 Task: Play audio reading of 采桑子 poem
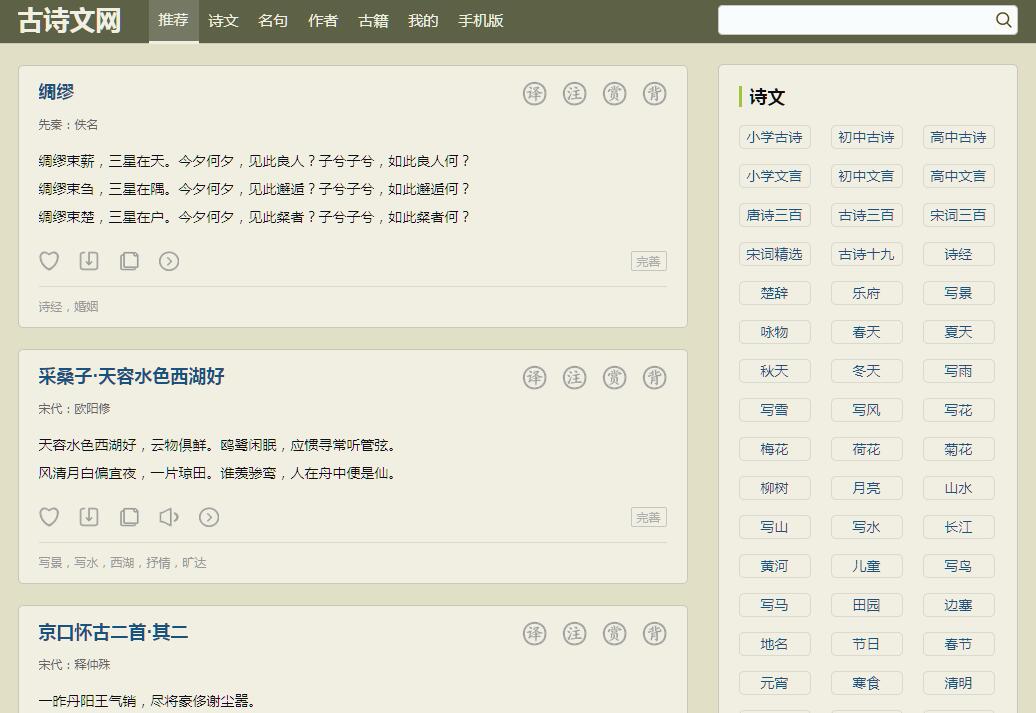(x=169, y=517)
